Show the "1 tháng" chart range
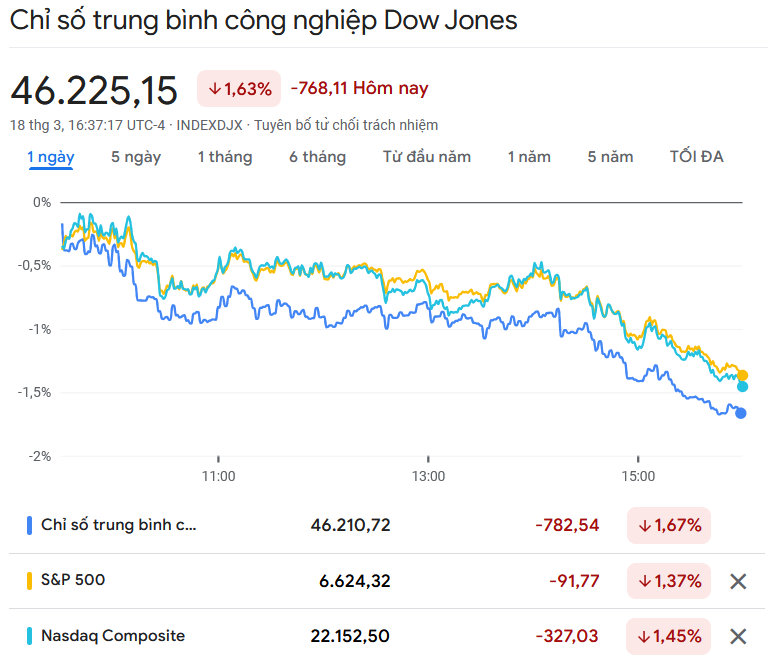The width and height of the screenshot is (768, 660). [x=225, y=157]
